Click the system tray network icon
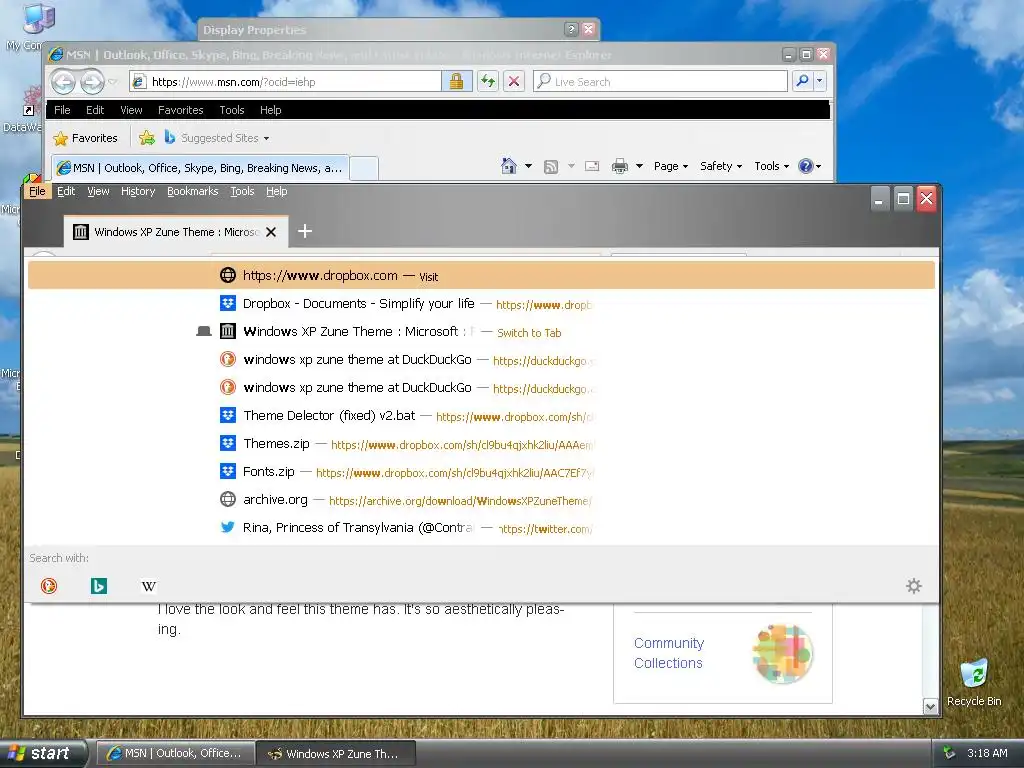Screen dimensions: 1024x768 950,753
